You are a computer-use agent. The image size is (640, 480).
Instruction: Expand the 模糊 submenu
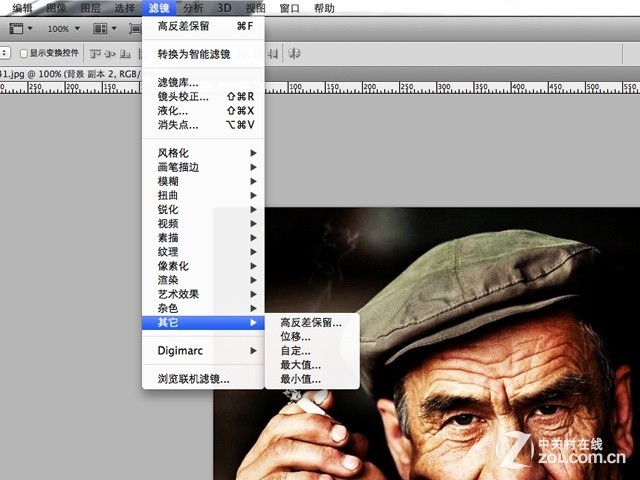point(203,181)
